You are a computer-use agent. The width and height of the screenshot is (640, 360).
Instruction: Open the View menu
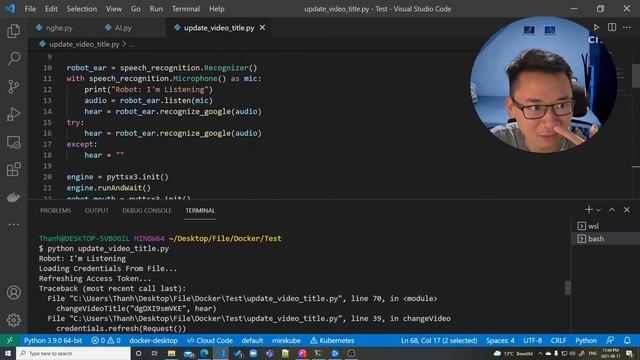coord(114,9)
